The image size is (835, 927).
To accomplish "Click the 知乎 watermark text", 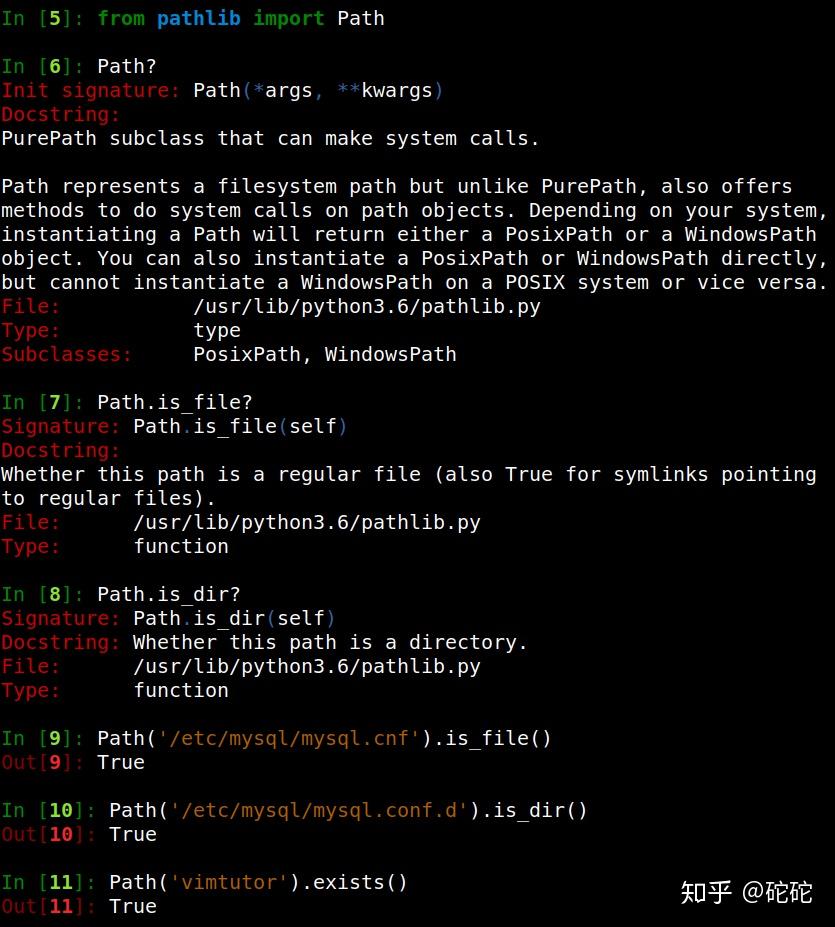I will point(705,892).
